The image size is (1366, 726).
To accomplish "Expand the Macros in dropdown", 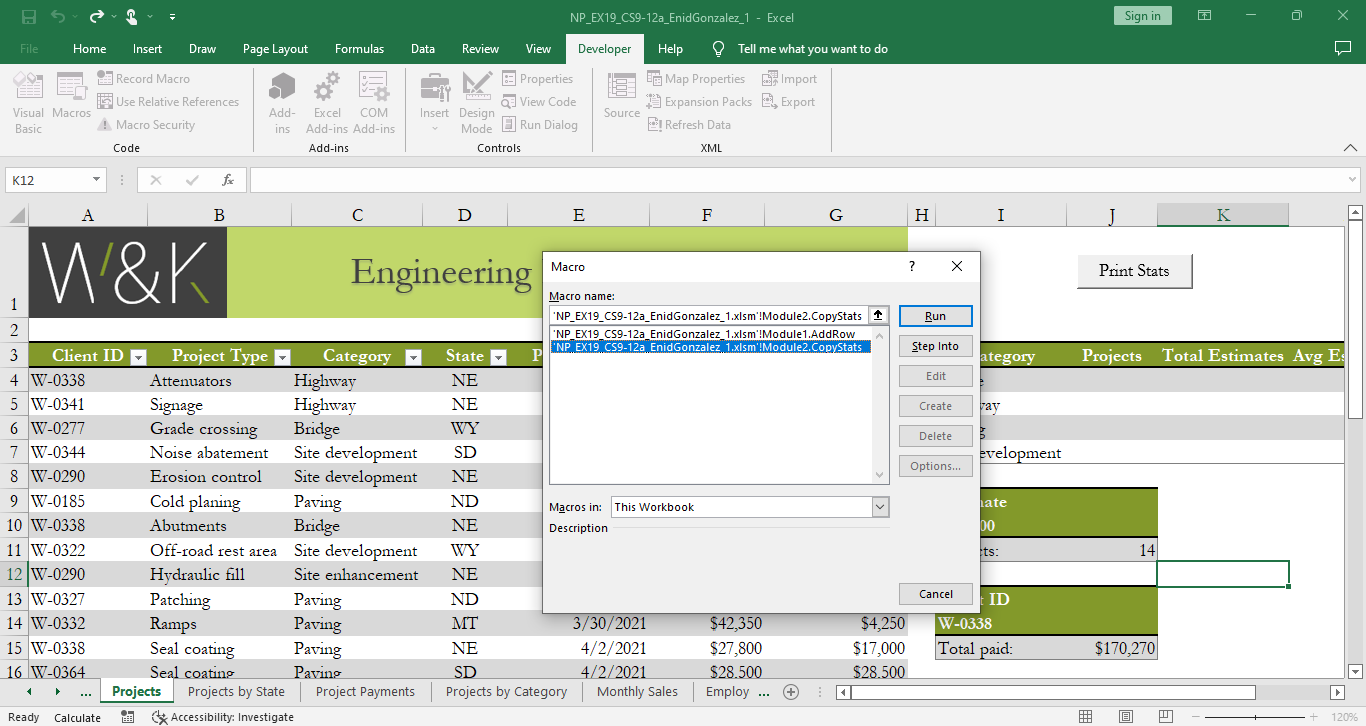I will (879, 507).
